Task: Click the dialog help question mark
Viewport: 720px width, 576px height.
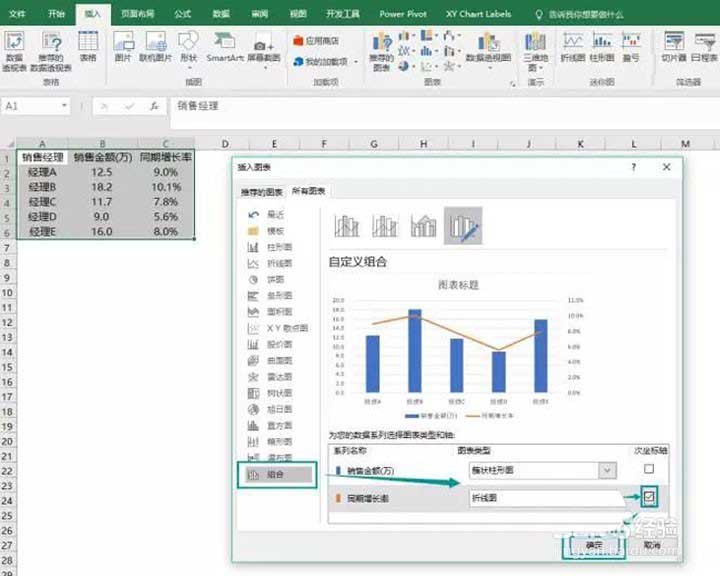Action: pyautogui.click(x=634, y=167)
